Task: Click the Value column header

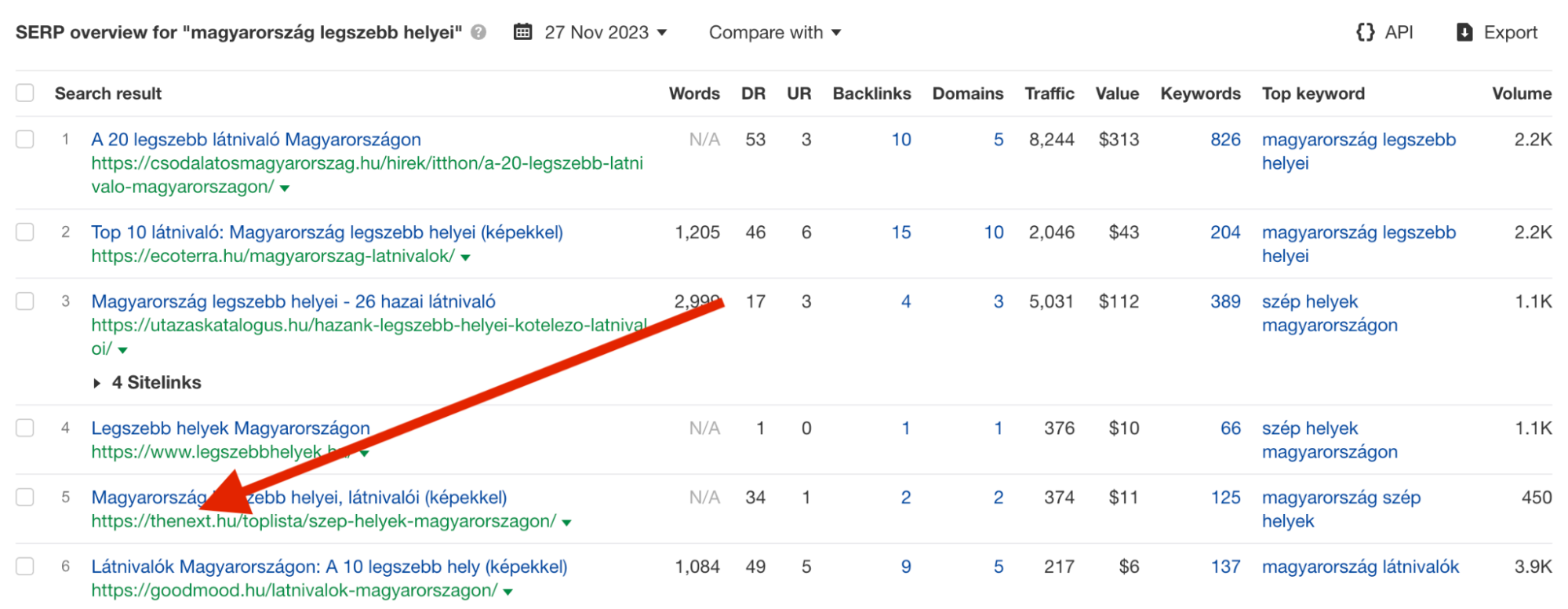Action: click(1117, 93)
